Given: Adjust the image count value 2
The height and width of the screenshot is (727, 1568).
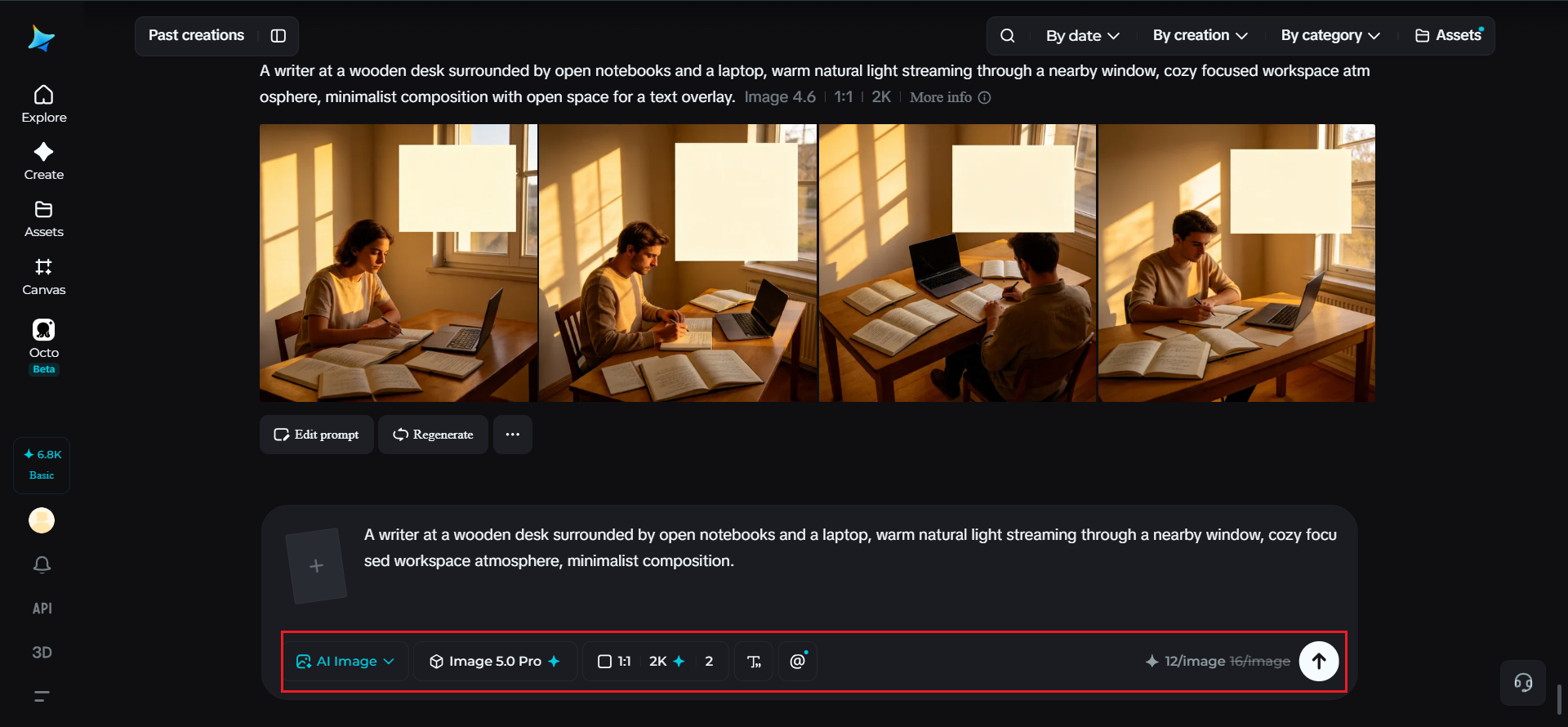Looking at the screenshot, I should pyautogui.click(x=709, y=662).
